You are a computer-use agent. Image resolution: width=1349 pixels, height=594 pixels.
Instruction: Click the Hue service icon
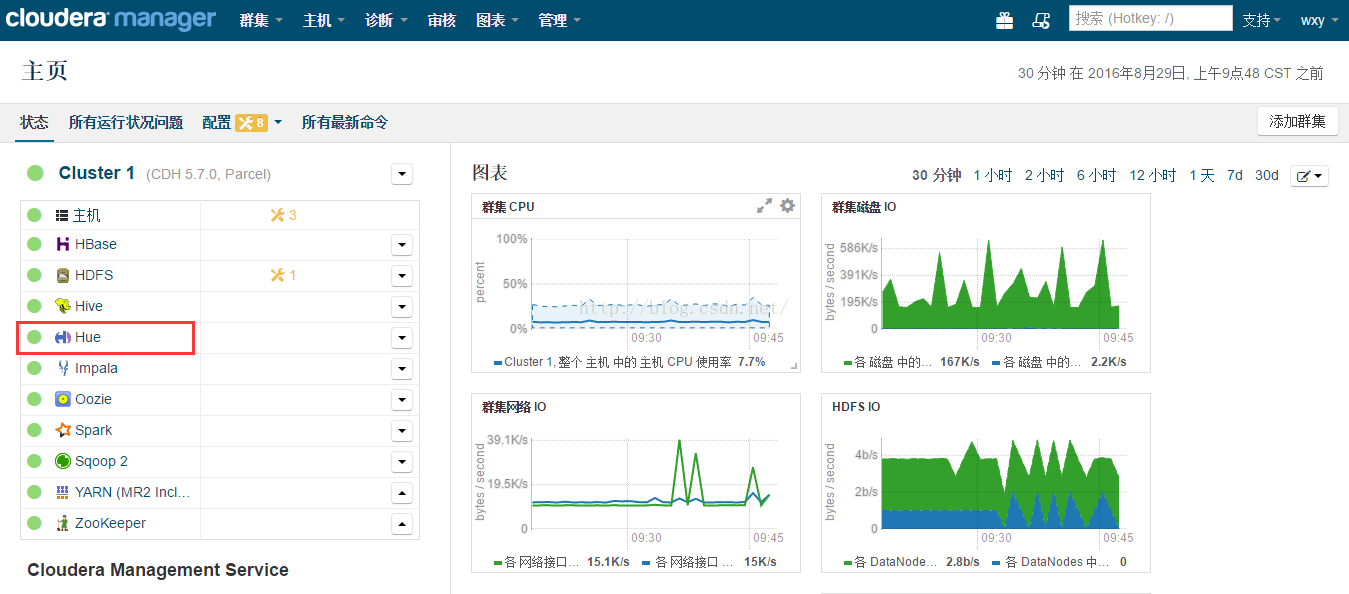(x=63, y=337)
